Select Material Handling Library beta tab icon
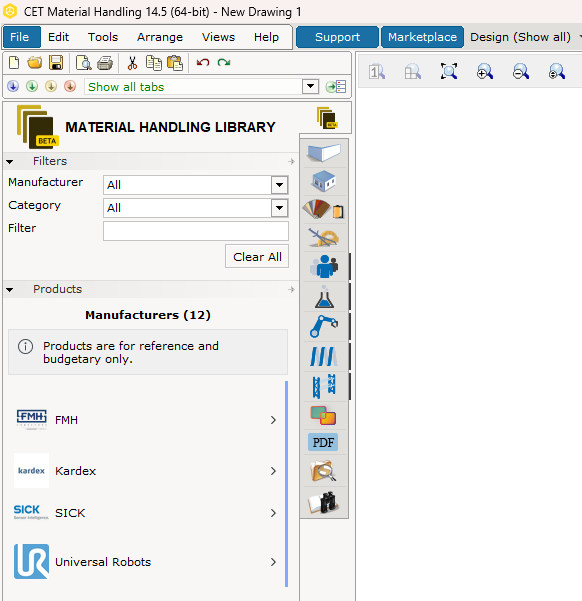Screen dimensions: 582x601 pyautogui.click(x=327, y=118)
